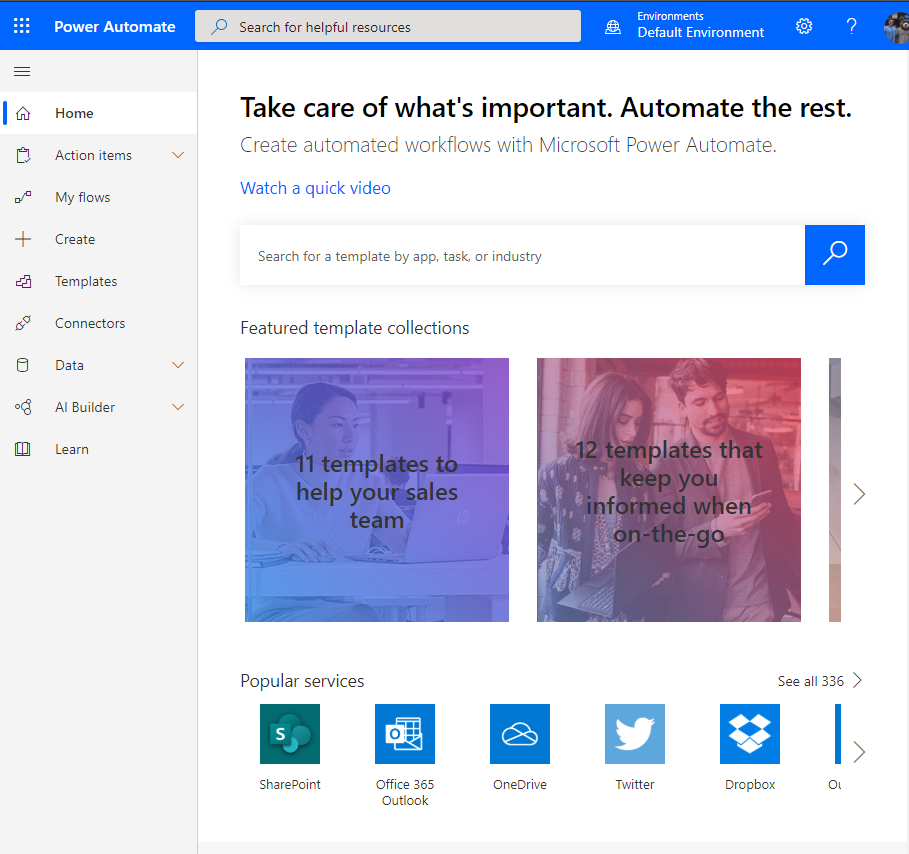The width and height of the screenshot is (909, 854).
Task: Click the Help question mark icon
Action: pos(851,26)
